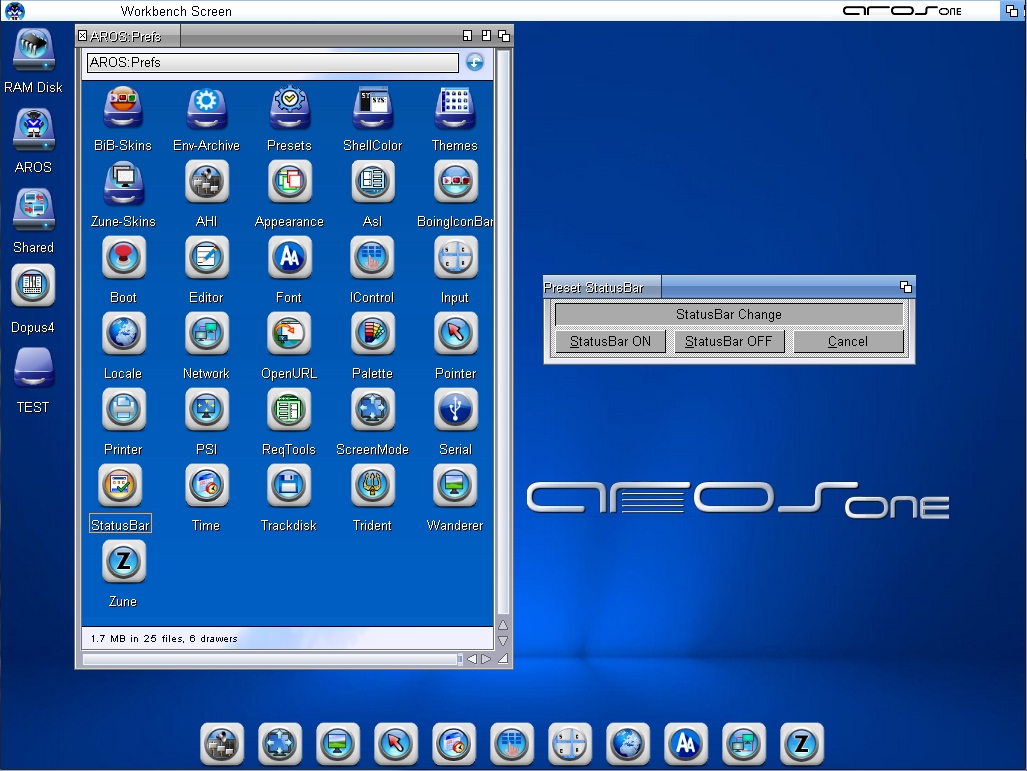Open the ScreenMode preferences icon

372,410
